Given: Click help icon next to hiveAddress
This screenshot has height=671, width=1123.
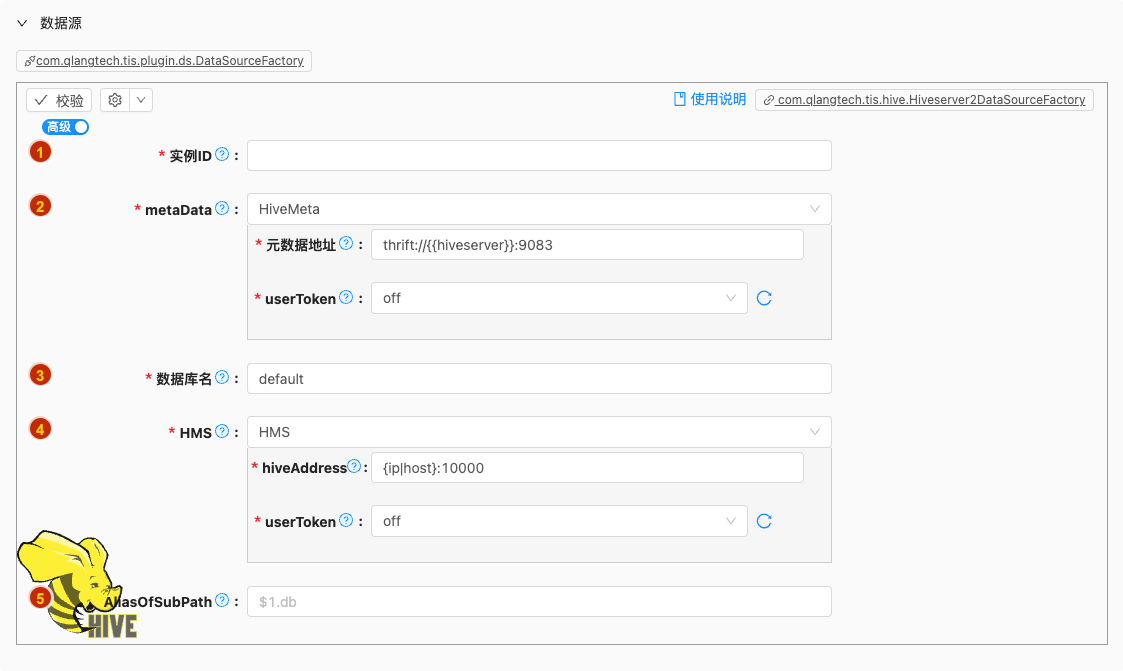Looking at the screenshot, I should 354,467.
